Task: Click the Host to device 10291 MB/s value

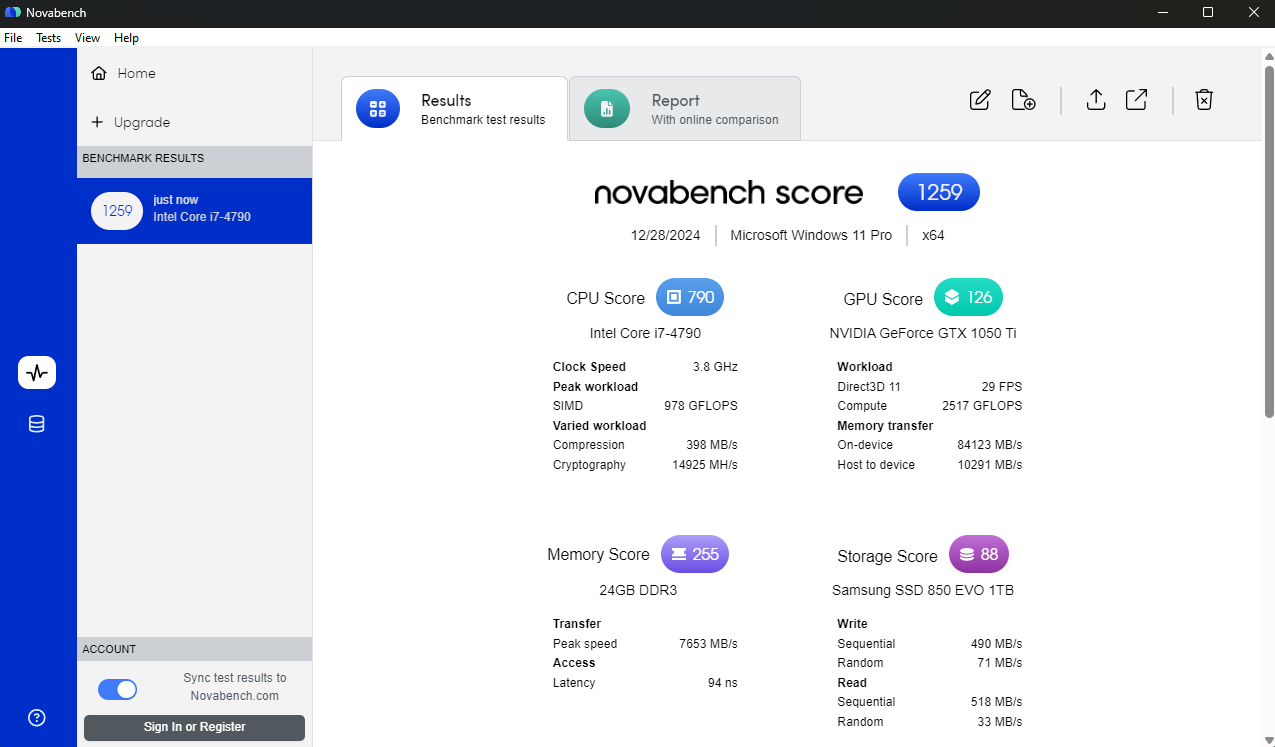Action: coord(990,465)
